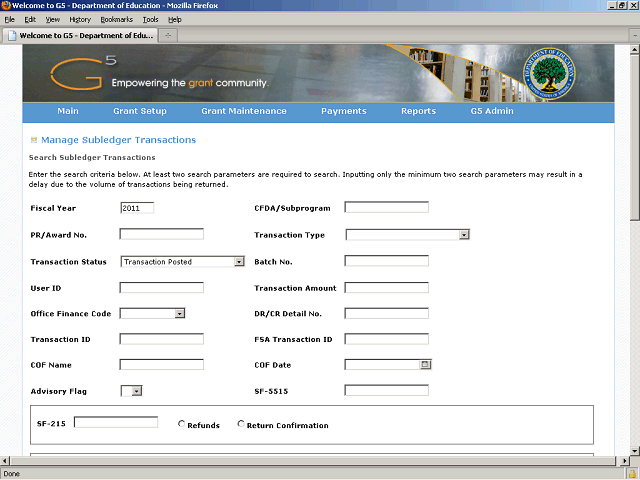This screenshot has height=480, width=640.
Task: Open the Grant Maintenance navigation item
Action: point(244,111)
